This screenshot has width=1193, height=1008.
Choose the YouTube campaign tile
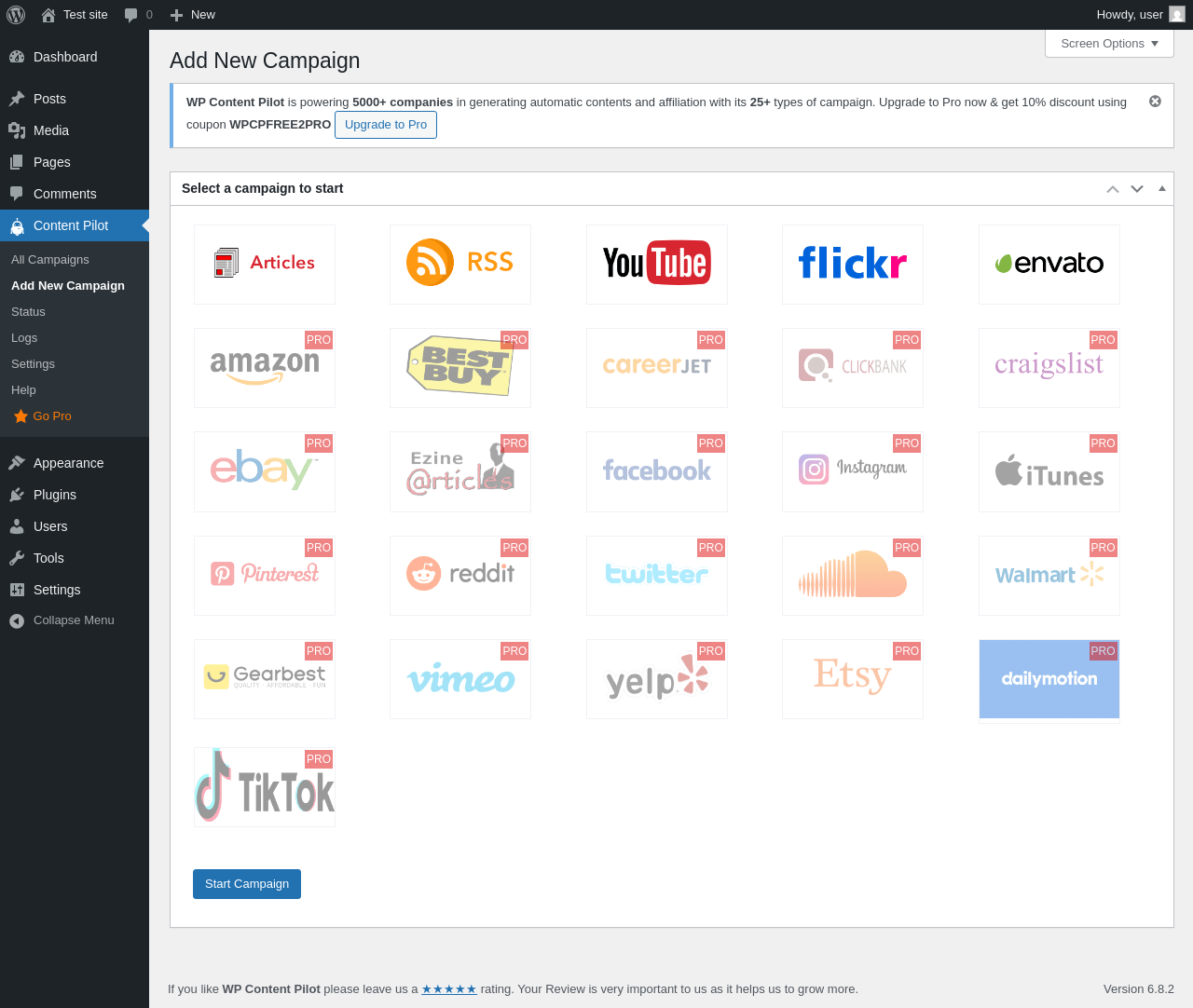tap(657, 265)
